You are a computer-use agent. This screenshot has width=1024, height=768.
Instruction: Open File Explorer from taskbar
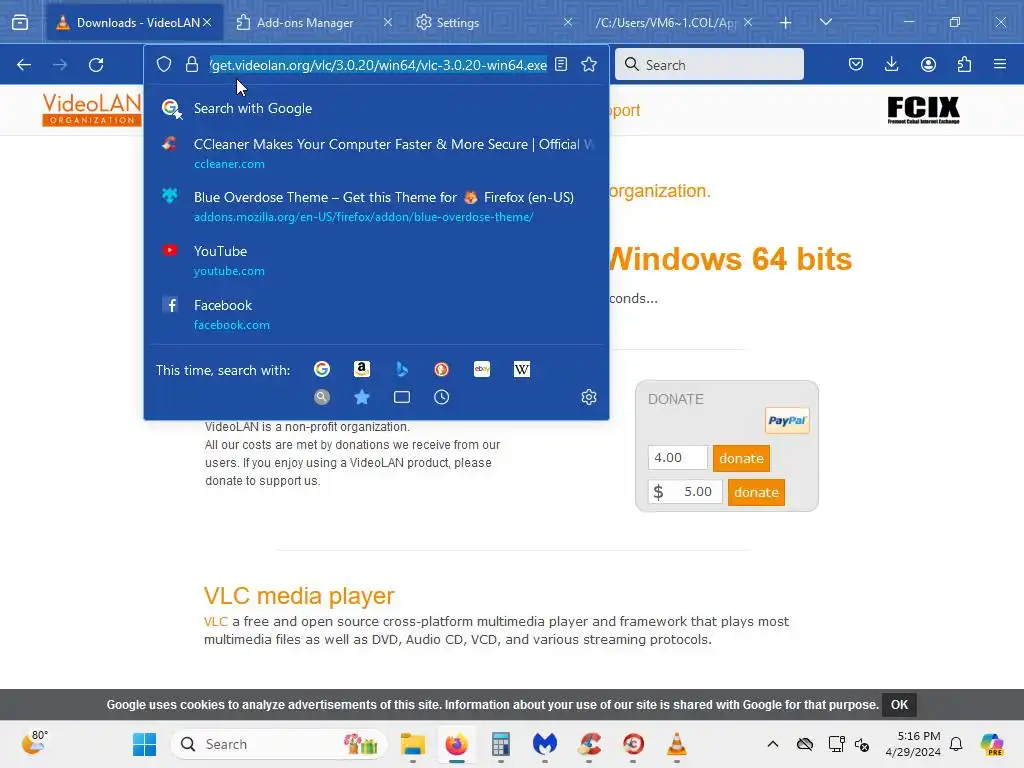pyautogui.click(x=413, y=744)
